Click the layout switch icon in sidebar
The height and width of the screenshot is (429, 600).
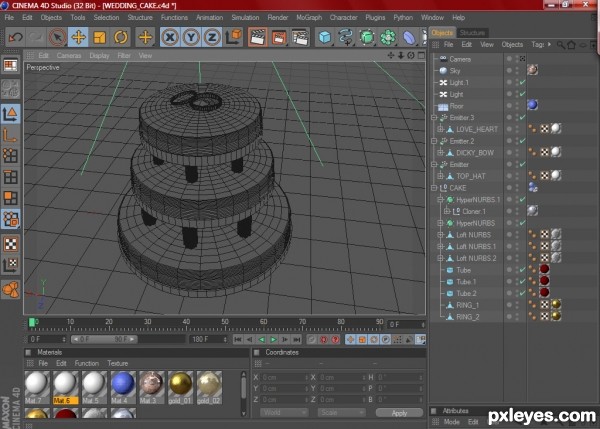10,65
